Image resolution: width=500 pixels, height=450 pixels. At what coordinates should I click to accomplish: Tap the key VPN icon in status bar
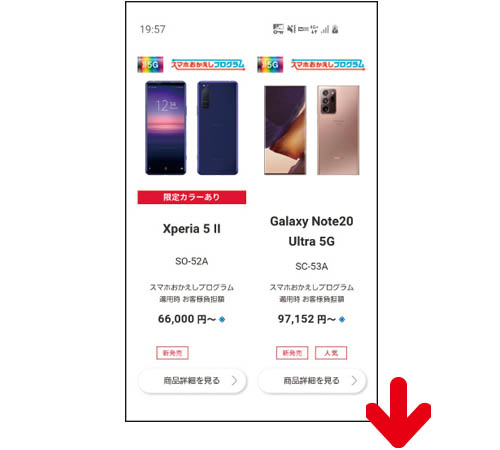(278, 29)
